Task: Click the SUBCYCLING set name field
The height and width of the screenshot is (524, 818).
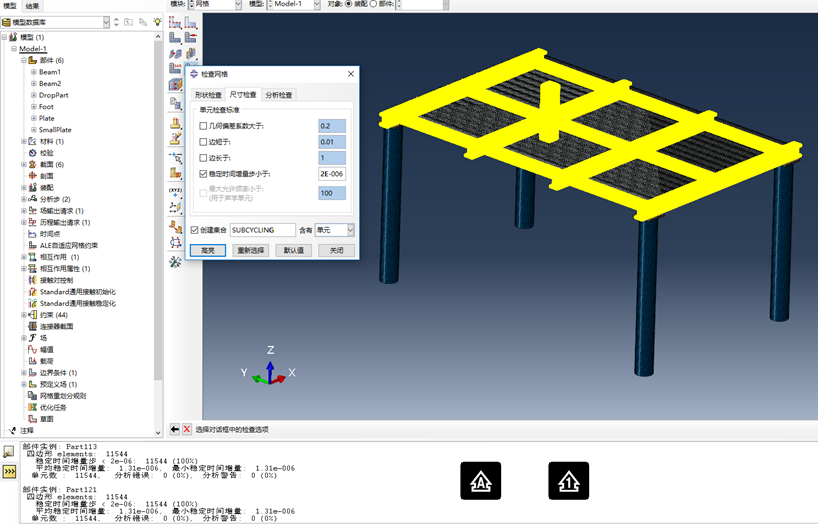Action: pyautogui.click(x=262, y=230)
